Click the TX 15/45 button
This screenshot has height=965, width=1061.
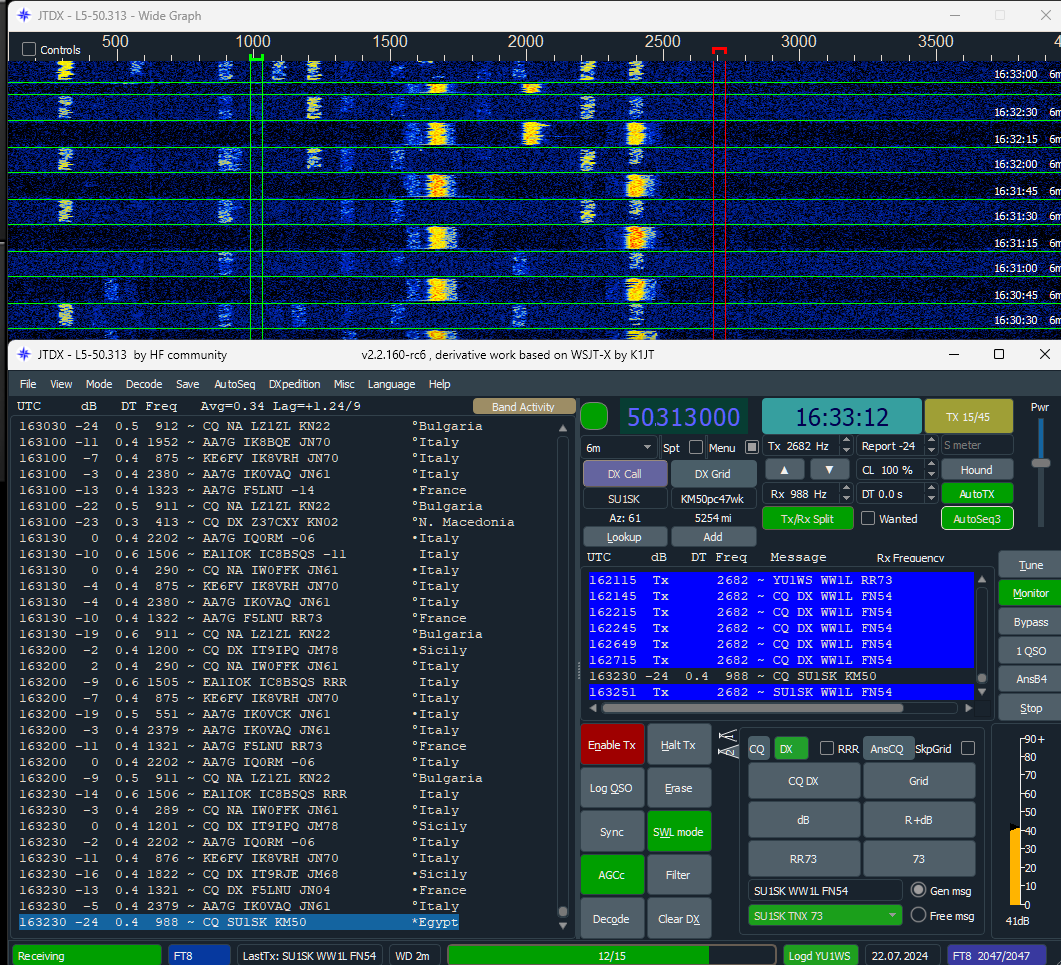point(968,417)
